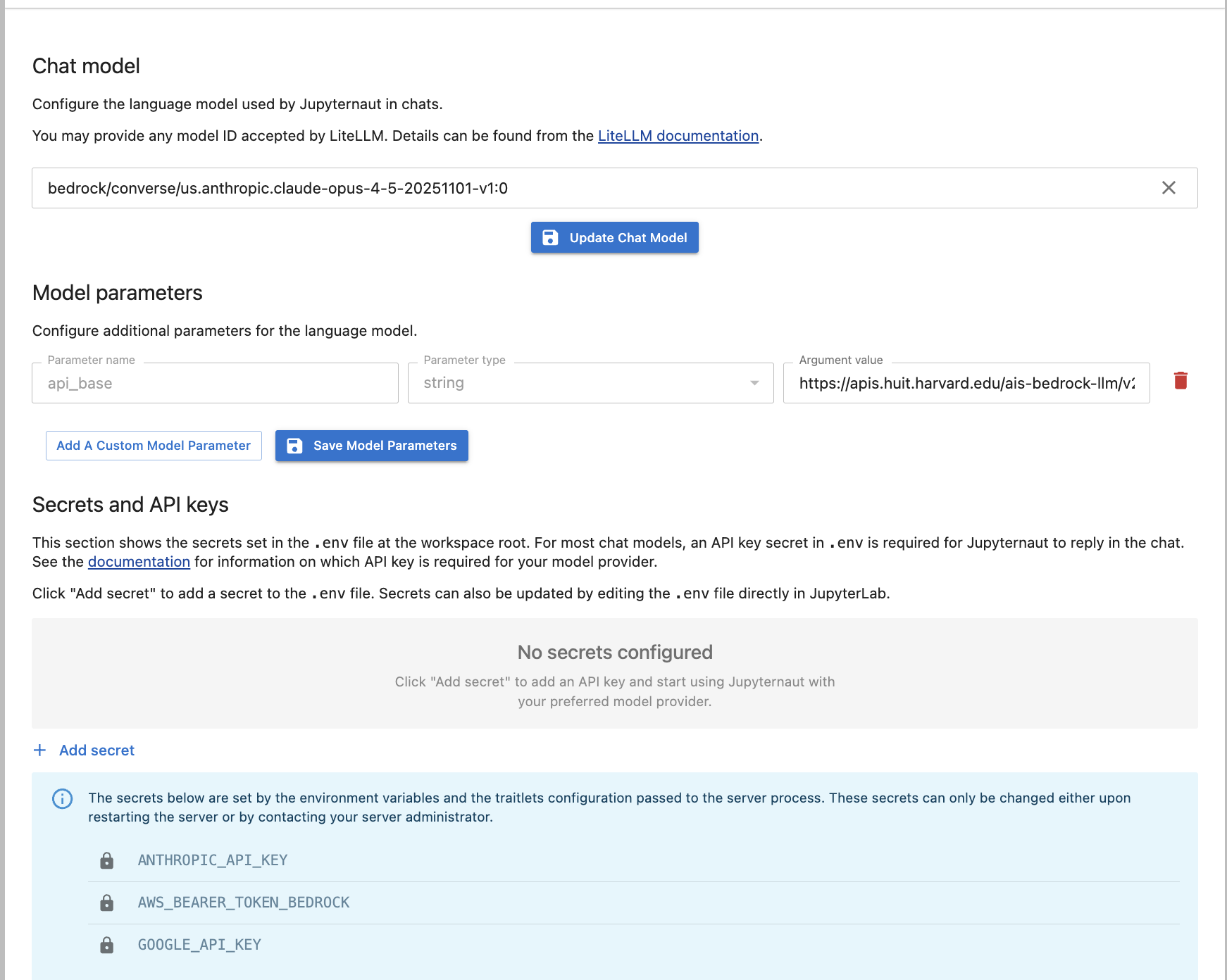Select the api_base Parameter name field
This screenshot has height=980, width=1227.
pos(214,382)
